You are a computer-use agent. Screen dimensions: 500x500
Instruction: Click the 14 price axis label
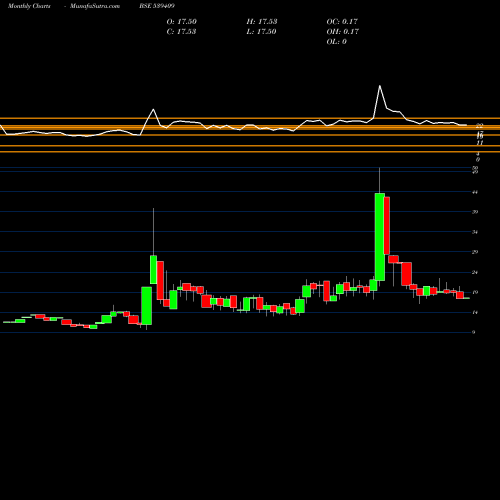point(475,312)
